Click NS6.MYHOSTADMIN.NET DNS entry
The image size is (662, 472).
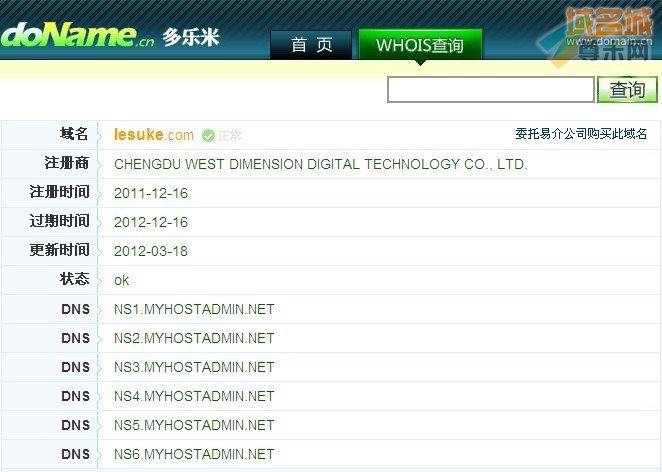pyautogui.click(x=194, y=454)
